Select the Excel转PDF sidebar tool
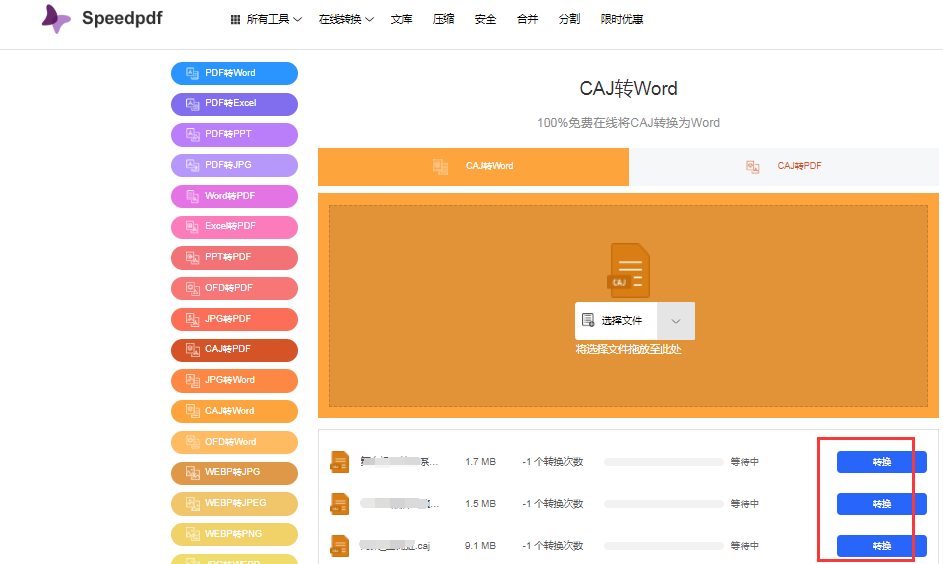943x564 pixels. pos(235,227)
